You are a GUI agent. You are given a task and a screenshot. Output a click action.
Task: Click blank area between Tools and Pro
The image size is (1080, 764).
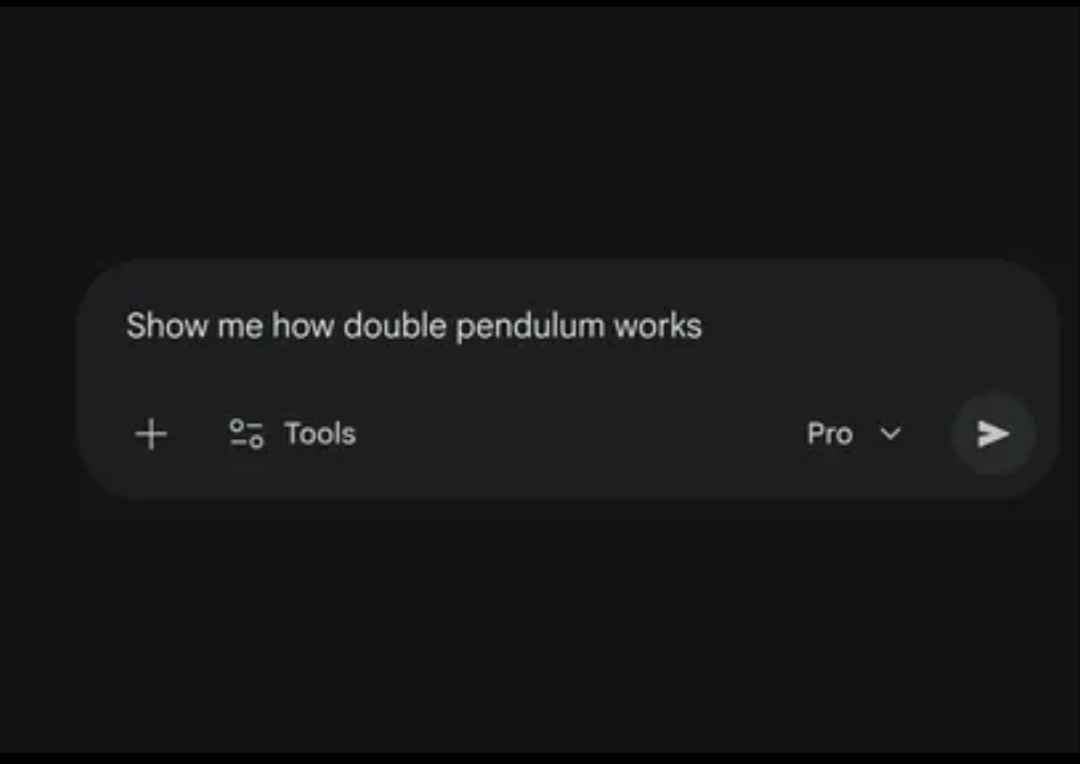click(x=580, y=434)
